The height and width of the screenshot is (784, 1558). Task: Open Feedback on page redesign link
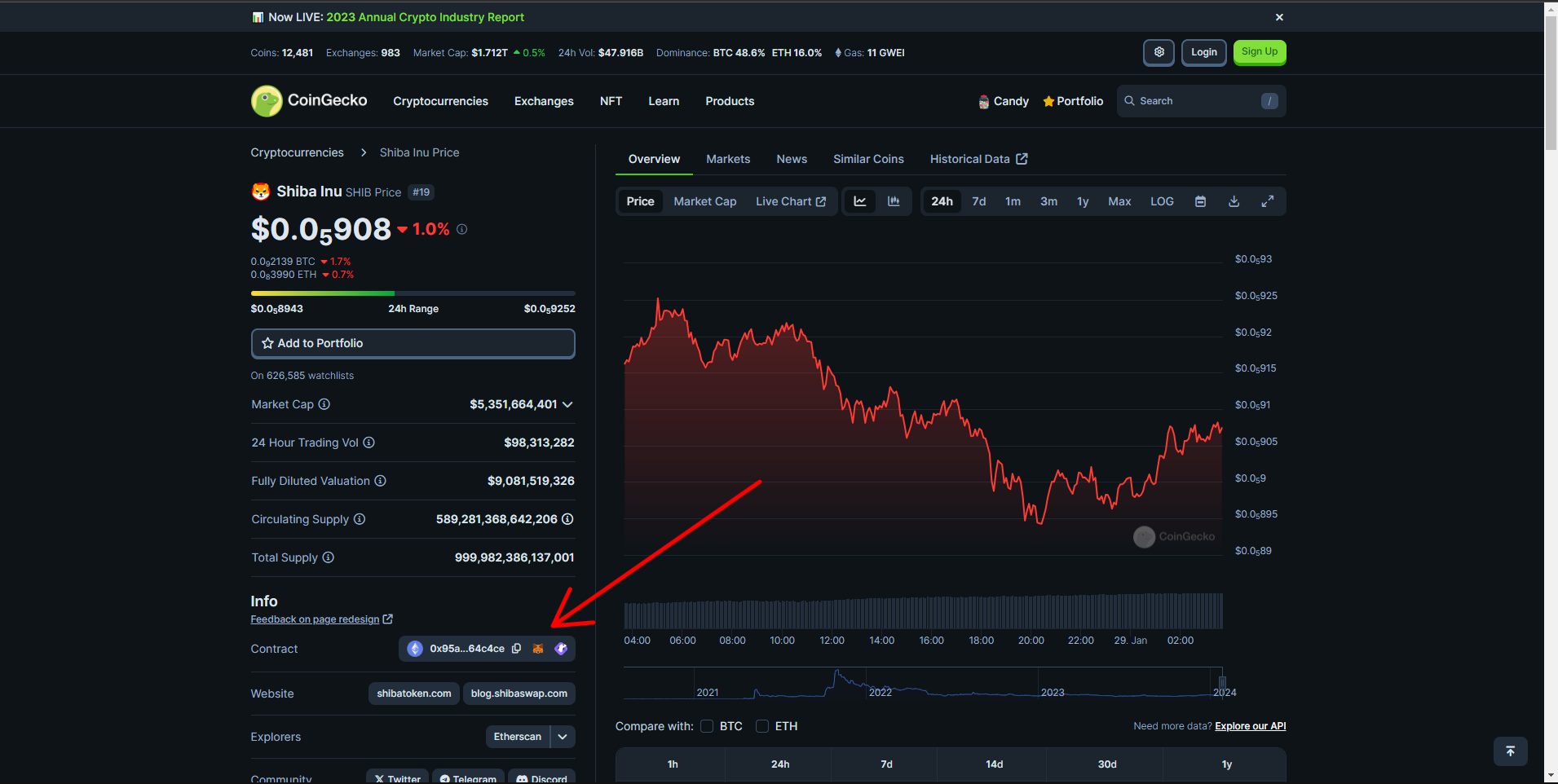point(322,619)
